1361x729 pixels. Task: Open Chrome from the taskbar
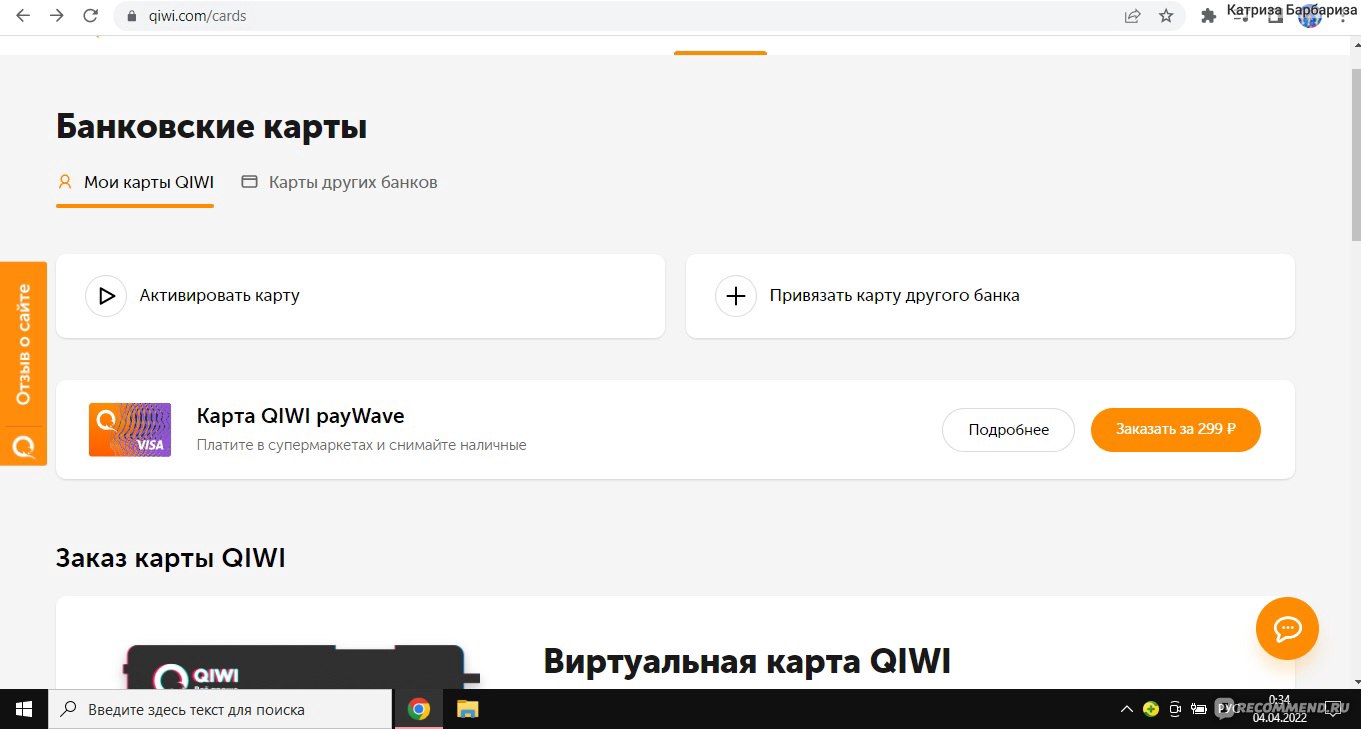tap(419, 709)
